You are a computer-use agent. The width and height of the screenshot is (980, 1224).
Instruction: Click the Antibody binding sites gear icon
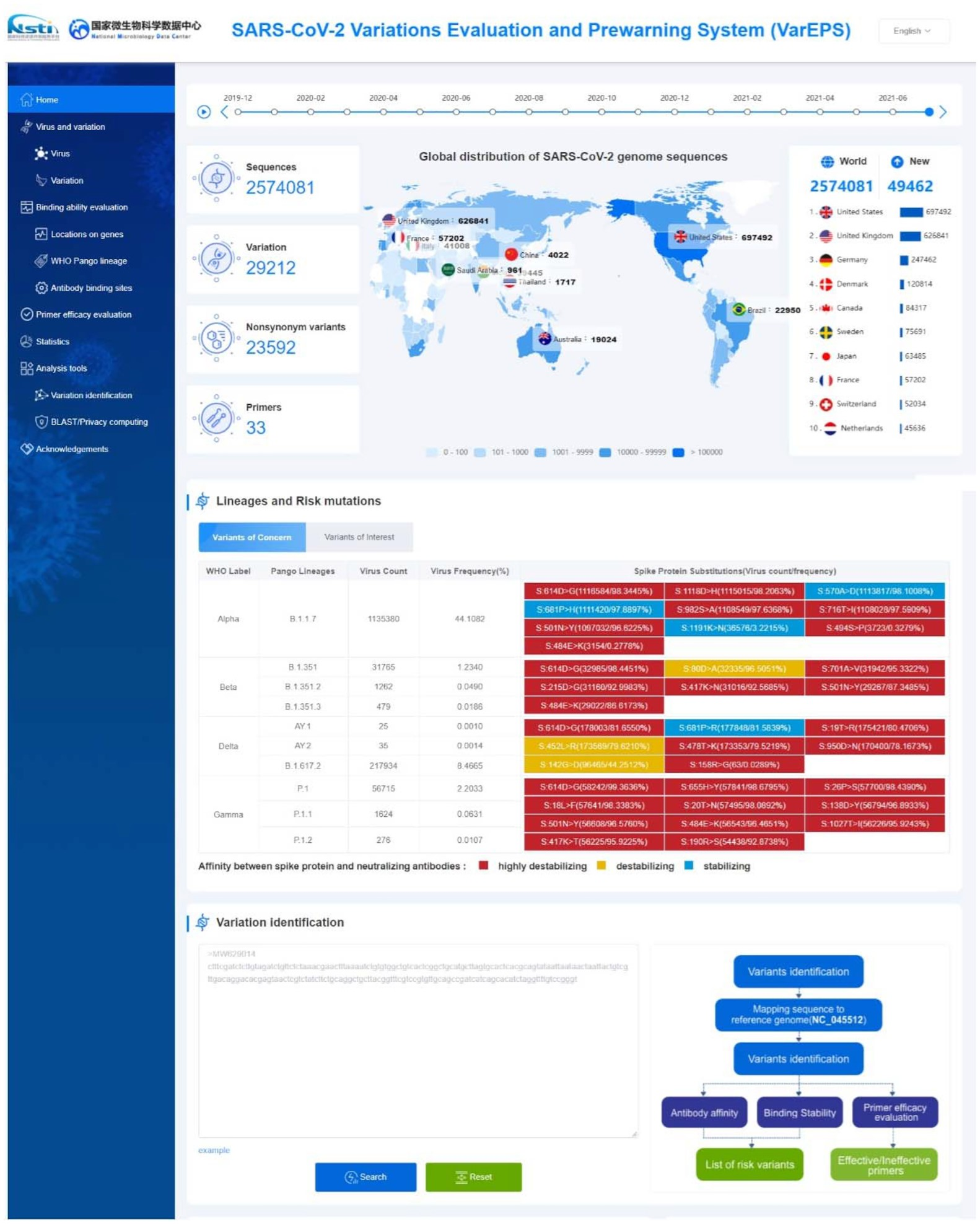pyautogui.click(x=41, y=288)
